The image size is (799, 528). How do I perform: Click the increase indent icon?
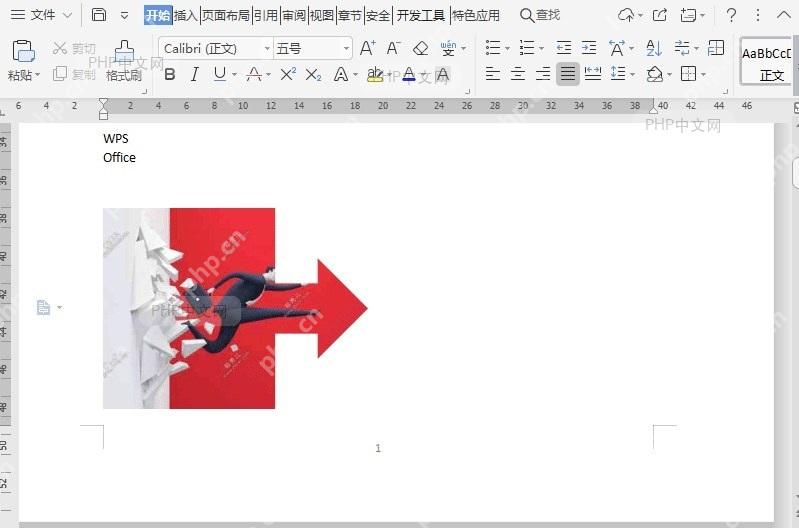pos(589,48)
